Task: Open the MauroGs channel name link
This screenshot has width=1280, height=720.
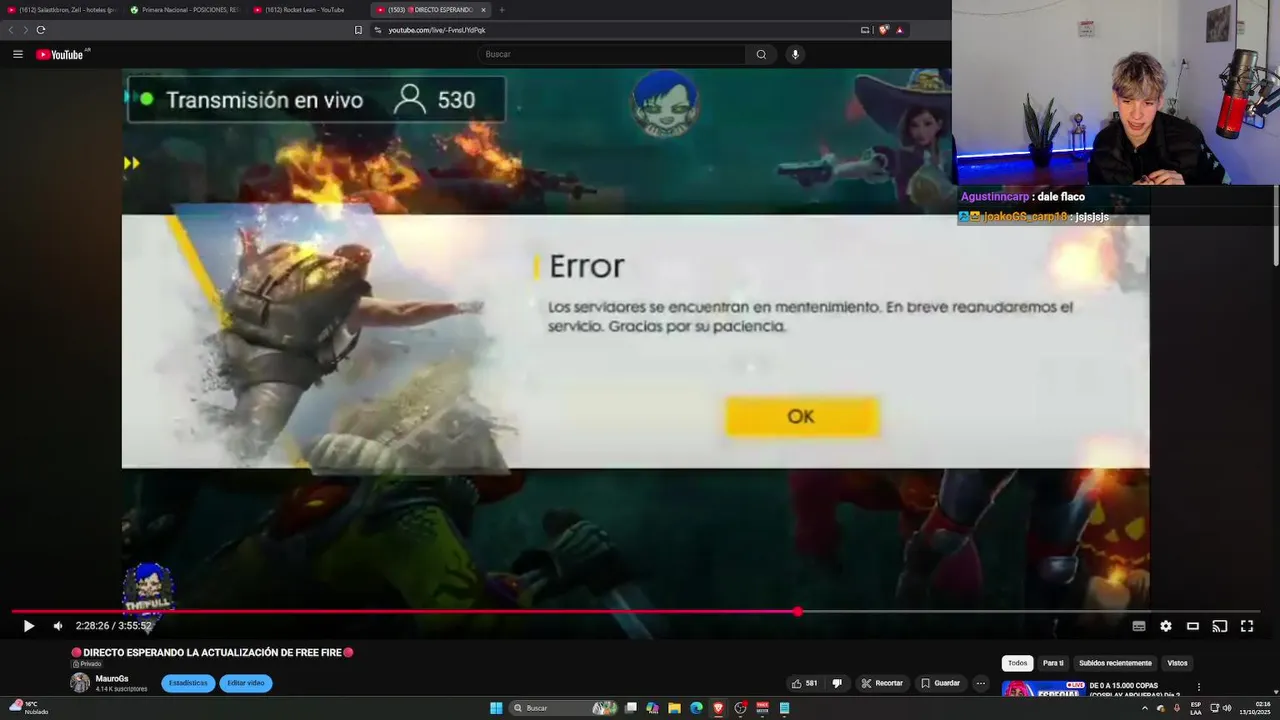Action: 112,679
